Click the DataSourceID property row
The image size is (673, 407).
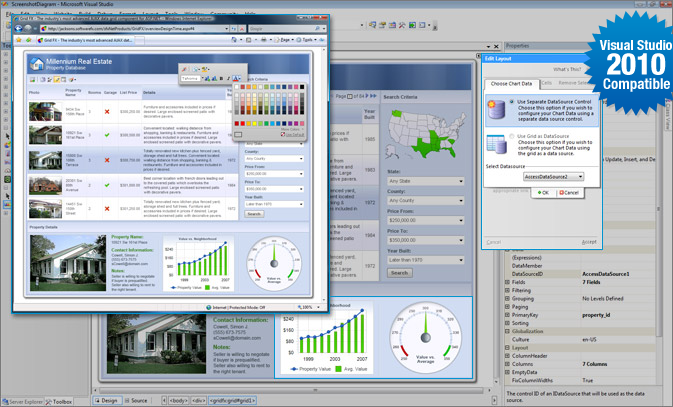pos(582,274)
